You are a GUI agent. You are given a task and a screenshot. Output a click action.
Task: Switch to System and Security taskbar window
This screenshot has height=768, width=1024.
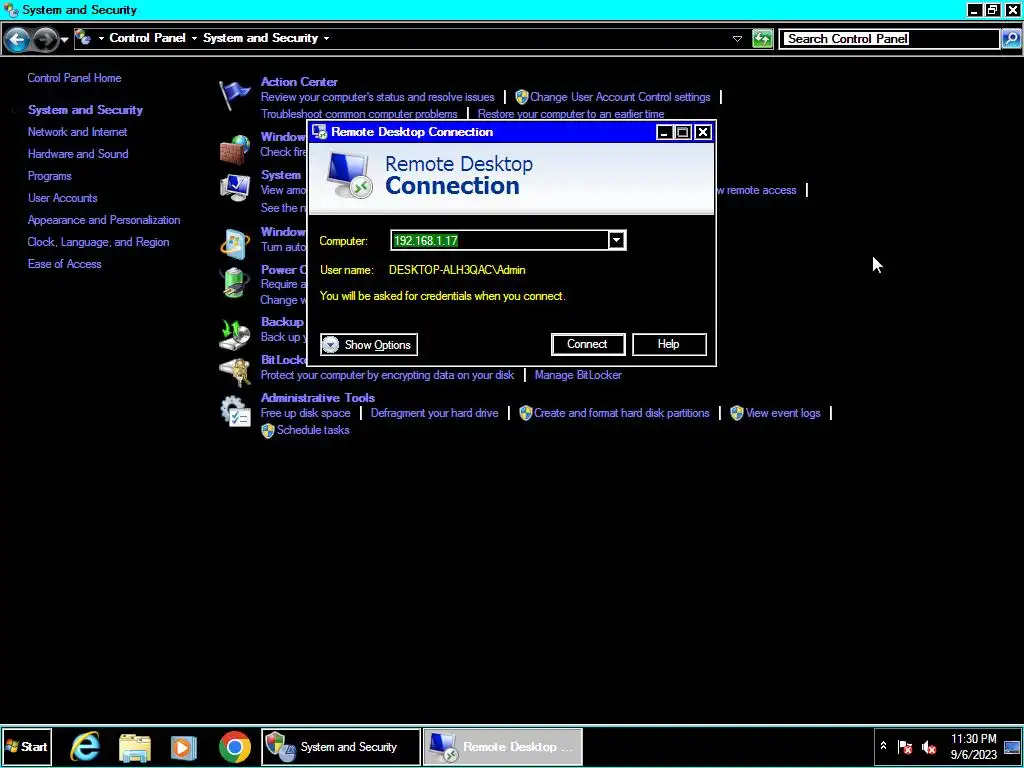341,746
